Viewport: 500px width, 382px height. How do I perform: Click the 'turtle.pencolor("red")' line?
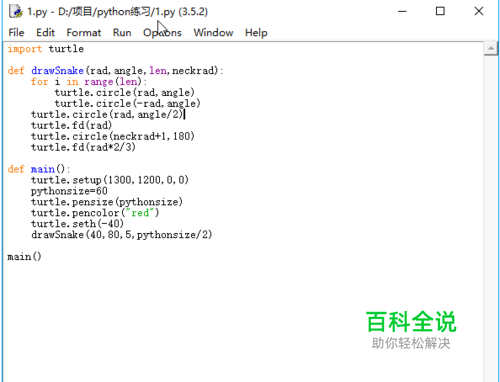[x=95, y=213]
